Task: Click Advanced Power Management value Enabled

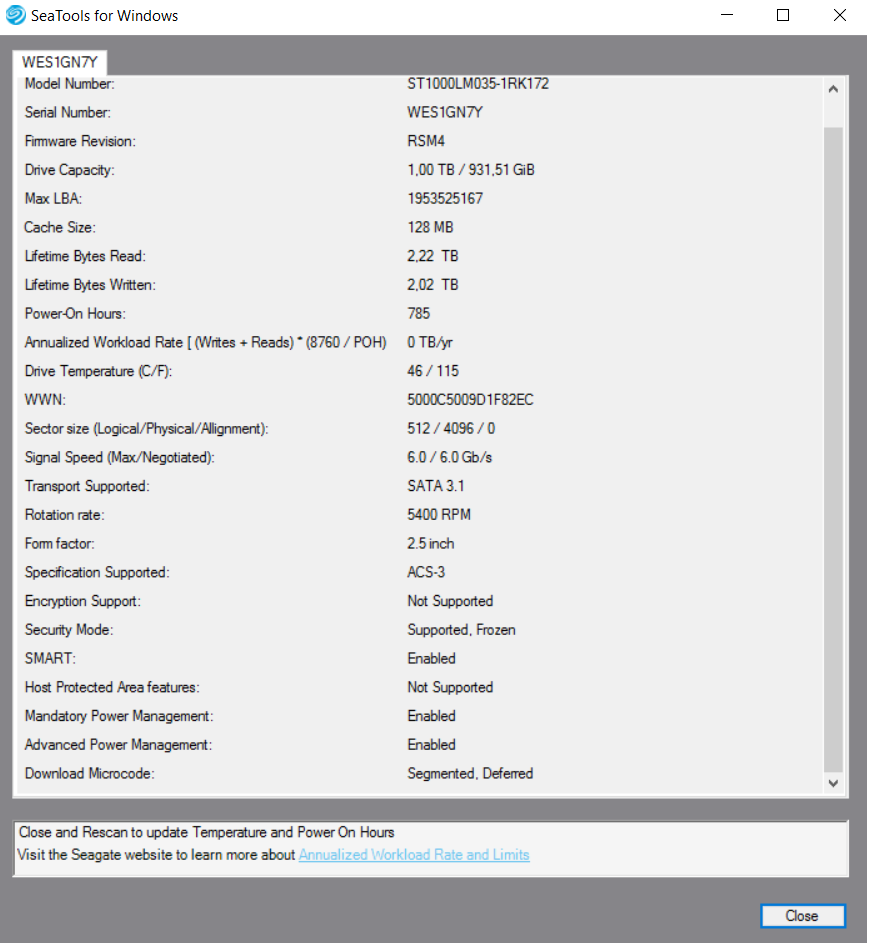Action: click(x=431, y=745)
